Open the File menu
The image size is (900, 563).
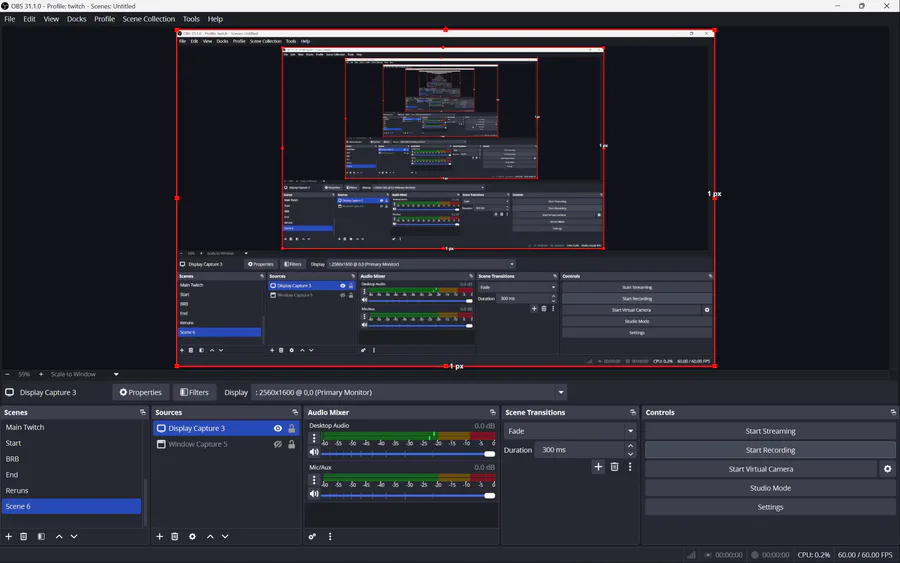pos(10,19)
